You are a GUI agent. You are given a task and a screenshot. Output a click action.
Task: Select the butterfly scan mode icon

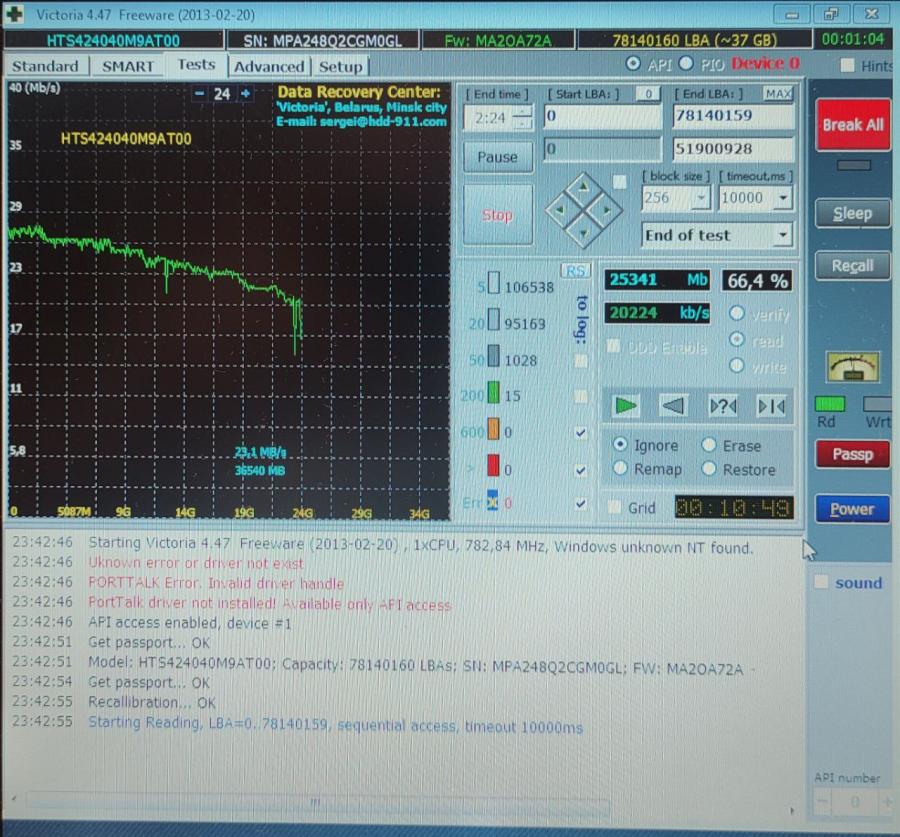pos(770,406)
